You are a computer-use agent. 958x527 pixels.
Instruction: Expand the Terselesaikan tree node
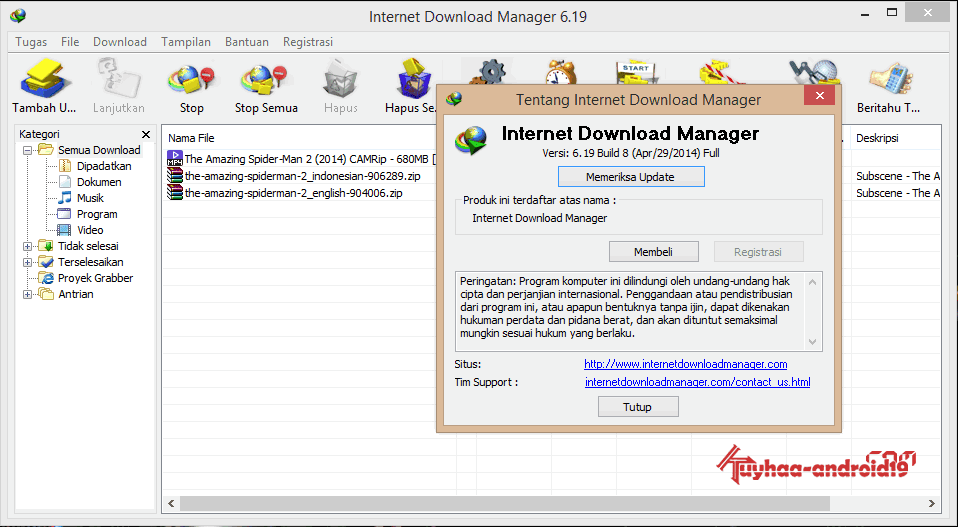click(x=27, y=262)
